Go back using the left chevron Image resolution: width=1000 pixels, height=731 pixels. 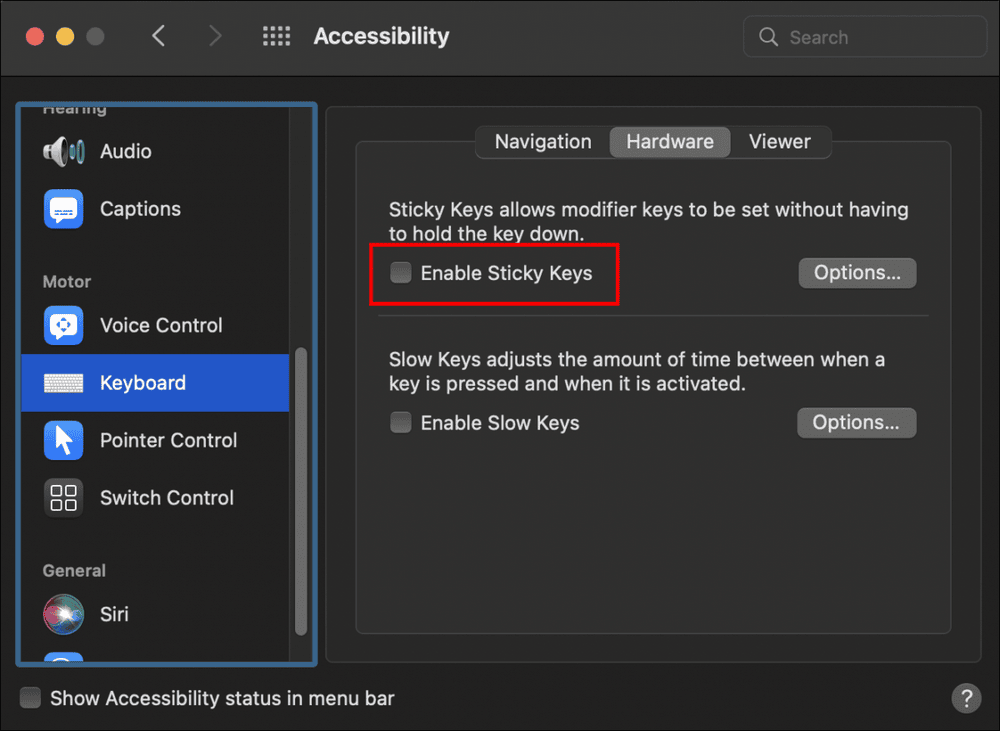tap(158, 37)
